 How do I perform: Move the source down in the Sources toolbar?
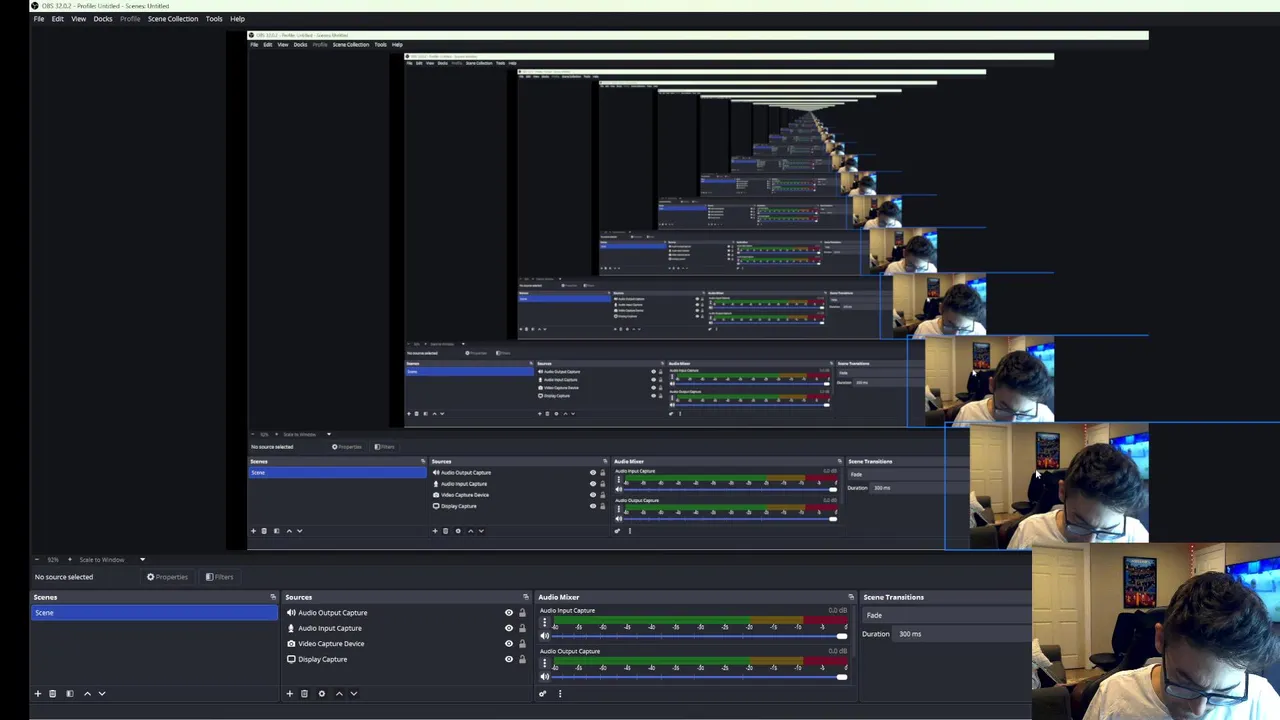click(x=353, y=693)
